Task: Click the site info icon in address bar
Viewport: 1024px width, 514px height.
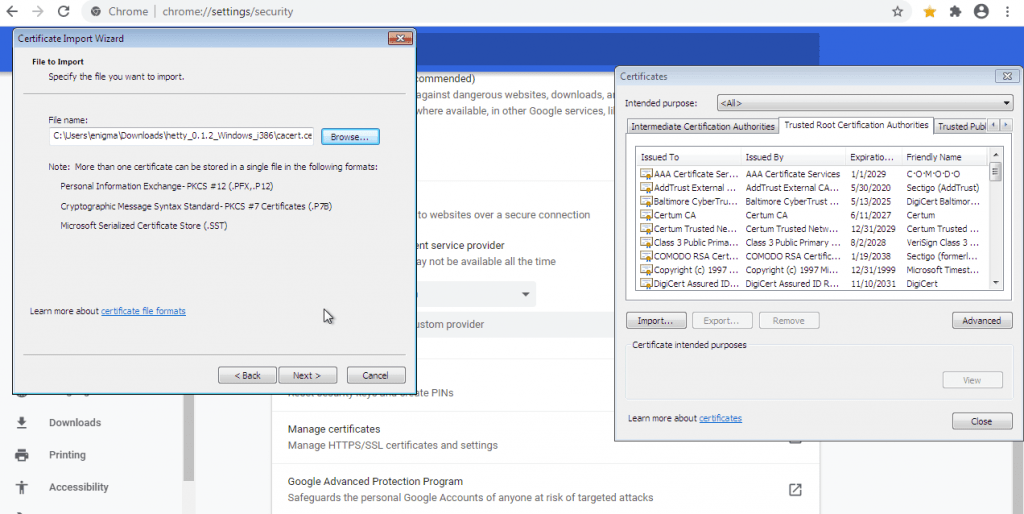Action: tap(96, 11)
